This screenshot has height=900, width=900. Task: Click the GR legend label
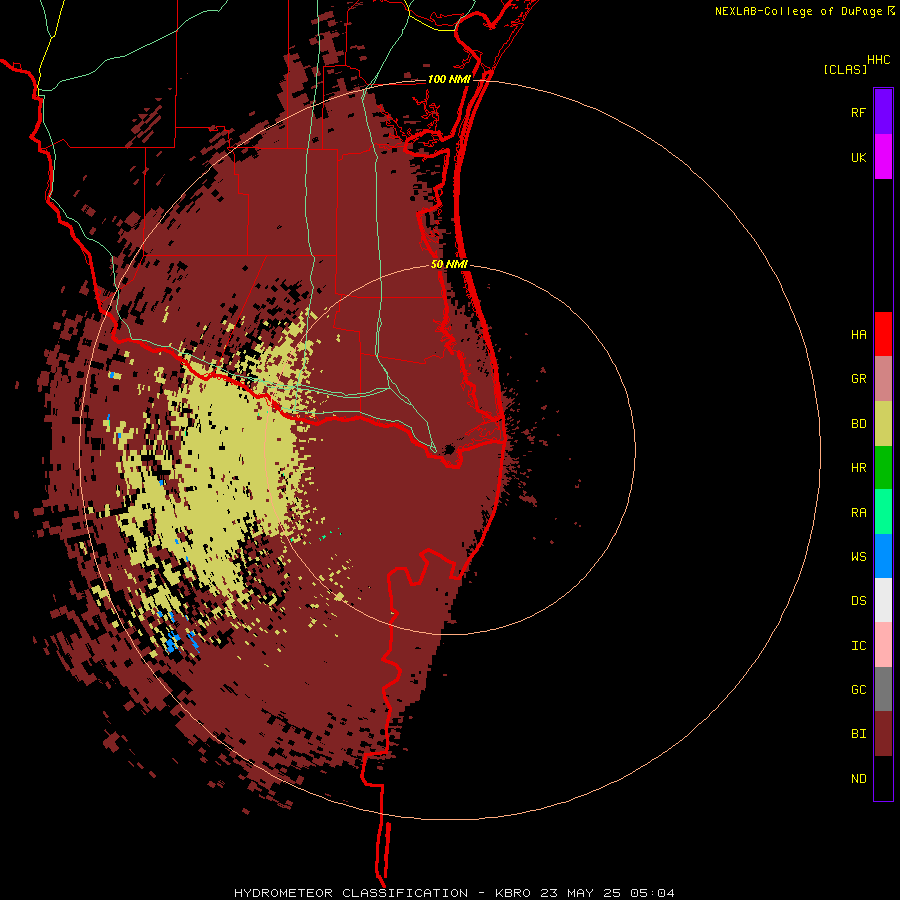tap(858, 379)
